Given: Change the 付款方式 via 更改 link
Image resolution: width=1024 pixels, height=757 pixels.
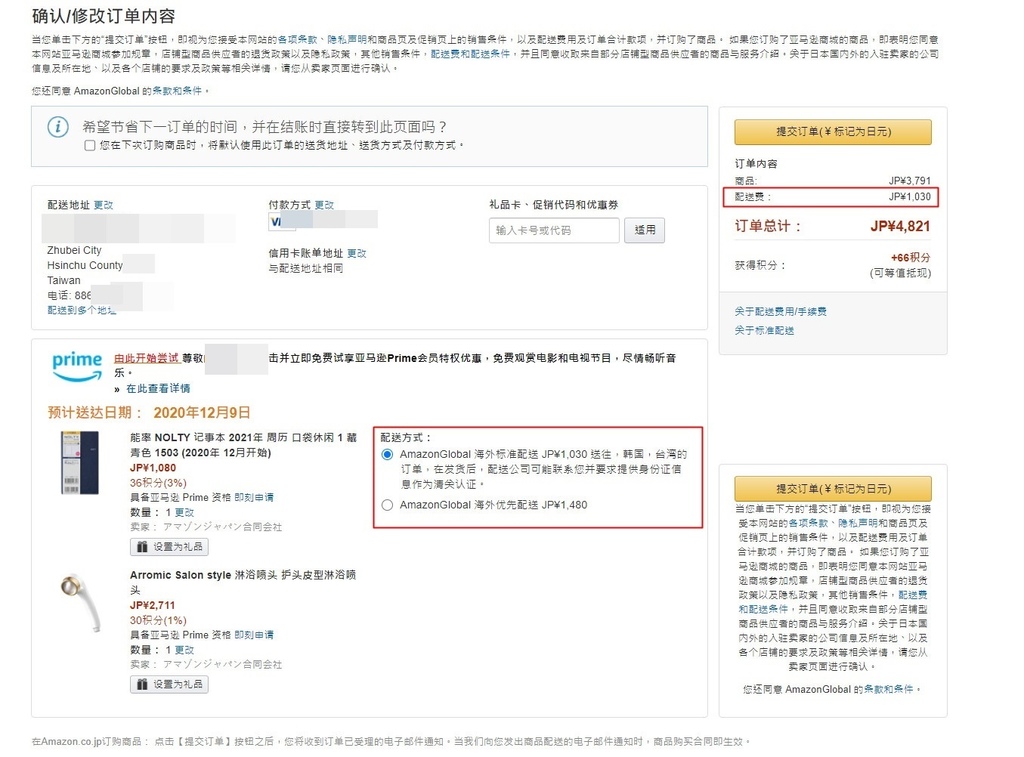Looking at the screenshot, I should (x=324, y=205).
